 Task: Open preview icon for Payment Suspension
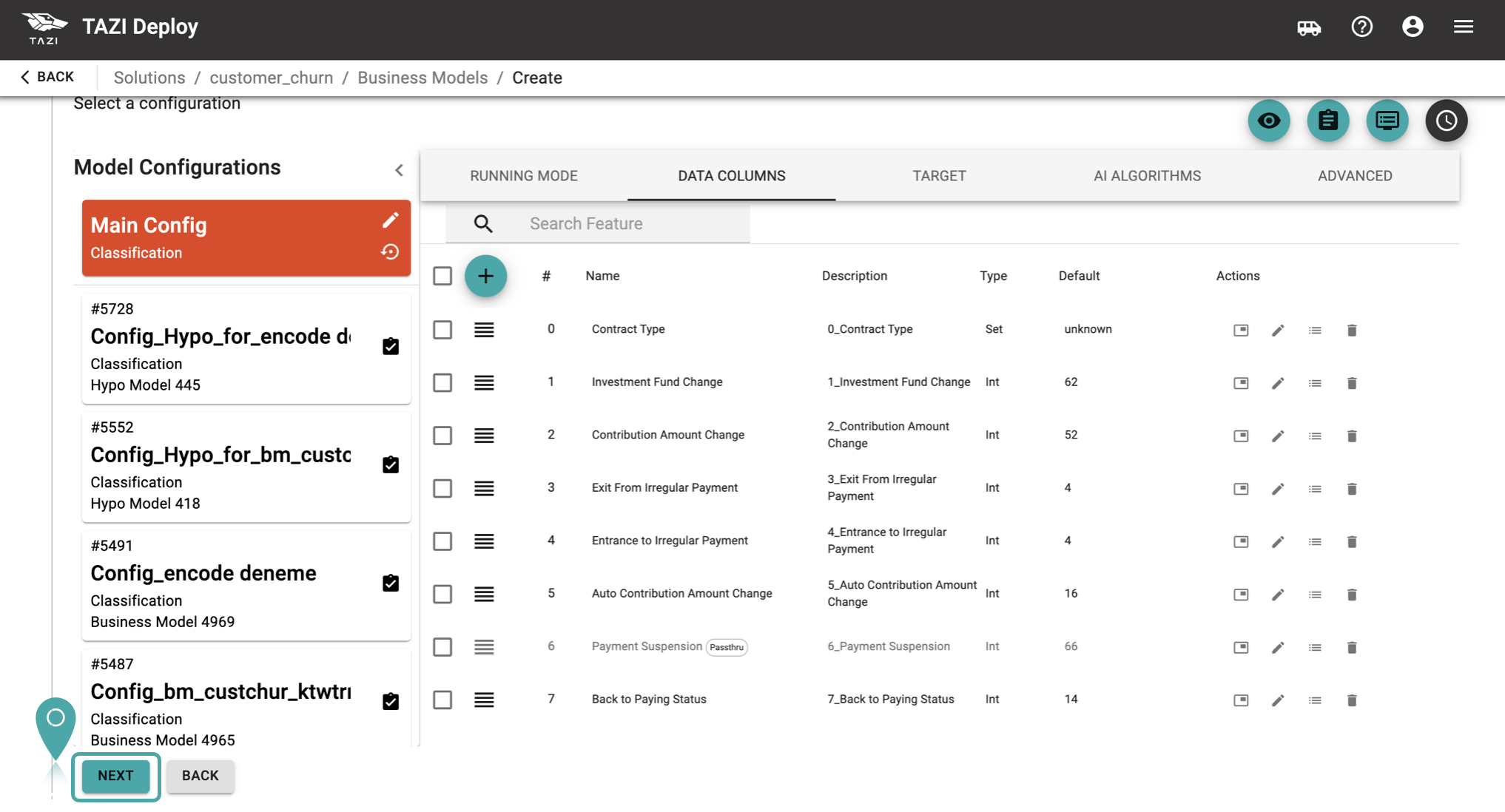point(1241,648)
